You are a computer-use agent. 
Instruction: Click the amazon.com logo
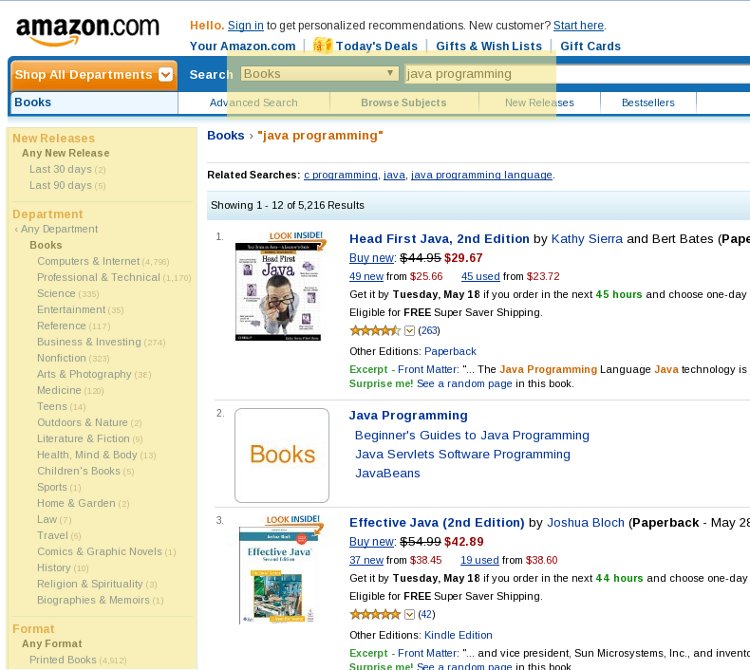(88, 32)
